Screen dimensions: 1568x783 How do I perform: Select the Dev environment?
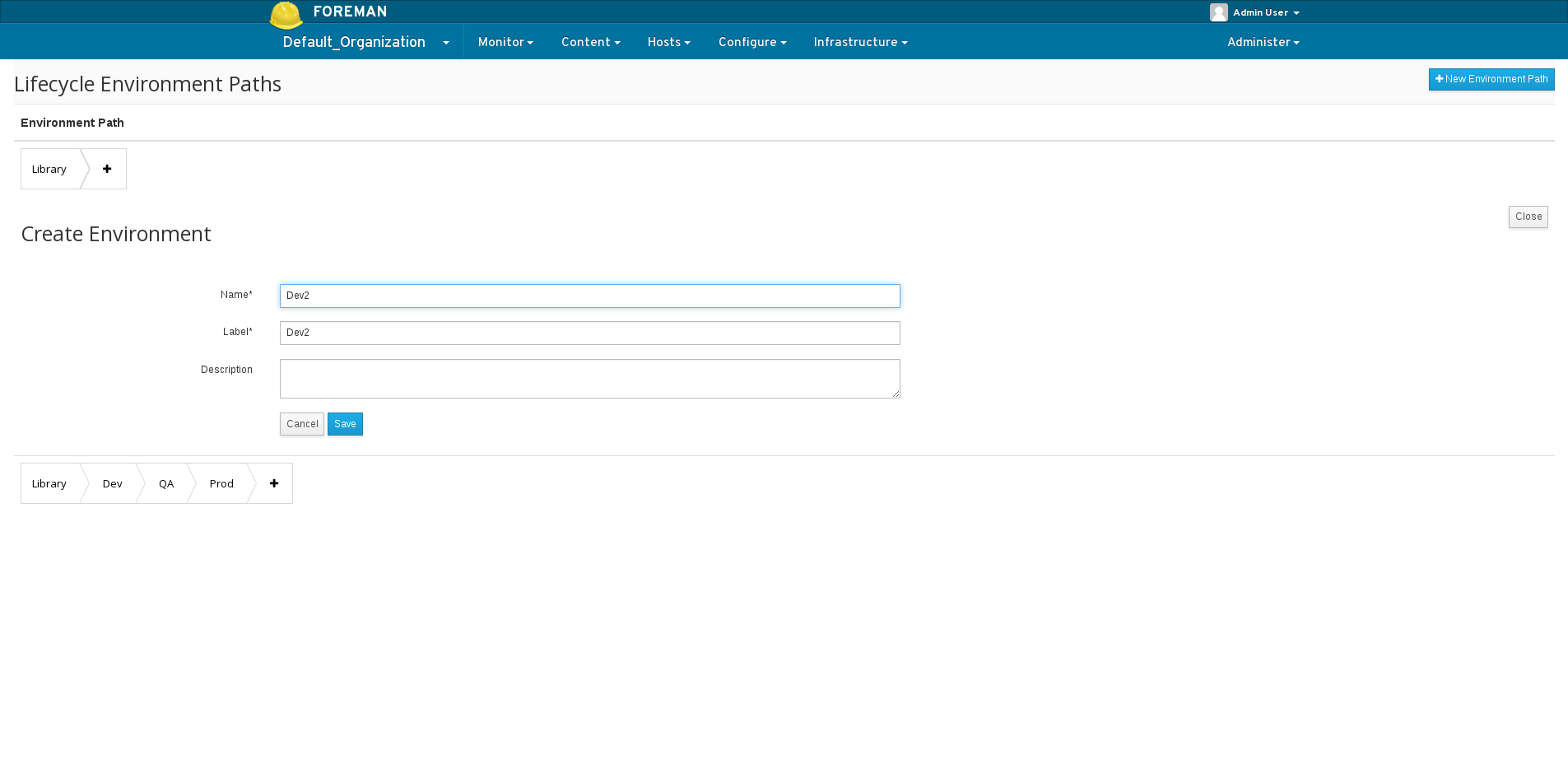pos(113,483)
